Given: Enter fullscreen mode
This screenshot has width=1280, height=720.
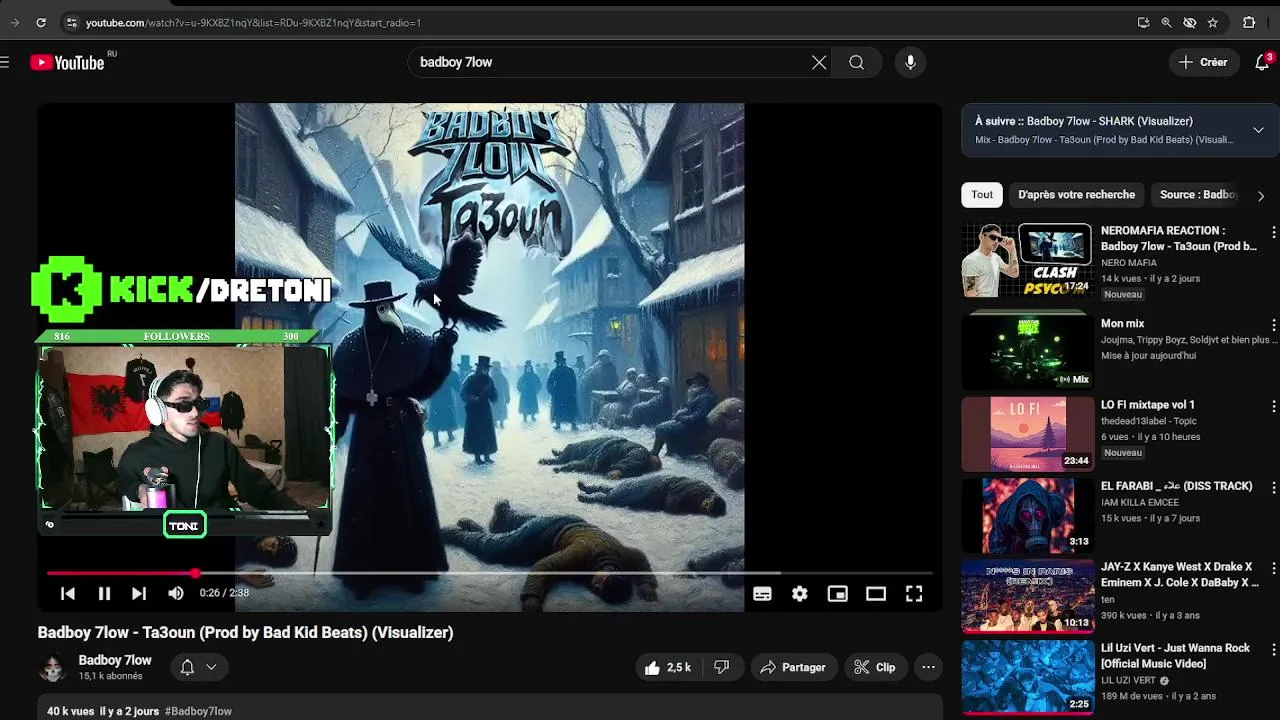Looking at the screenshot, I should 914,594.
